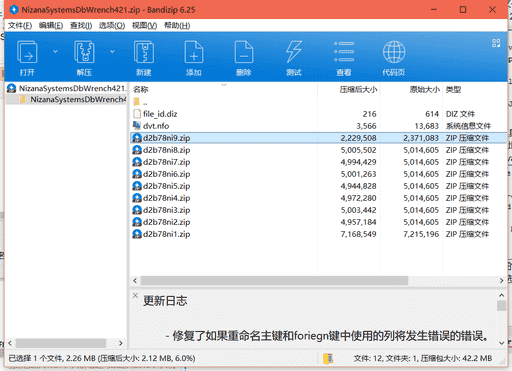Click the d2b78ni8.zip file icon
512x371 pixels.
[137, 150]
